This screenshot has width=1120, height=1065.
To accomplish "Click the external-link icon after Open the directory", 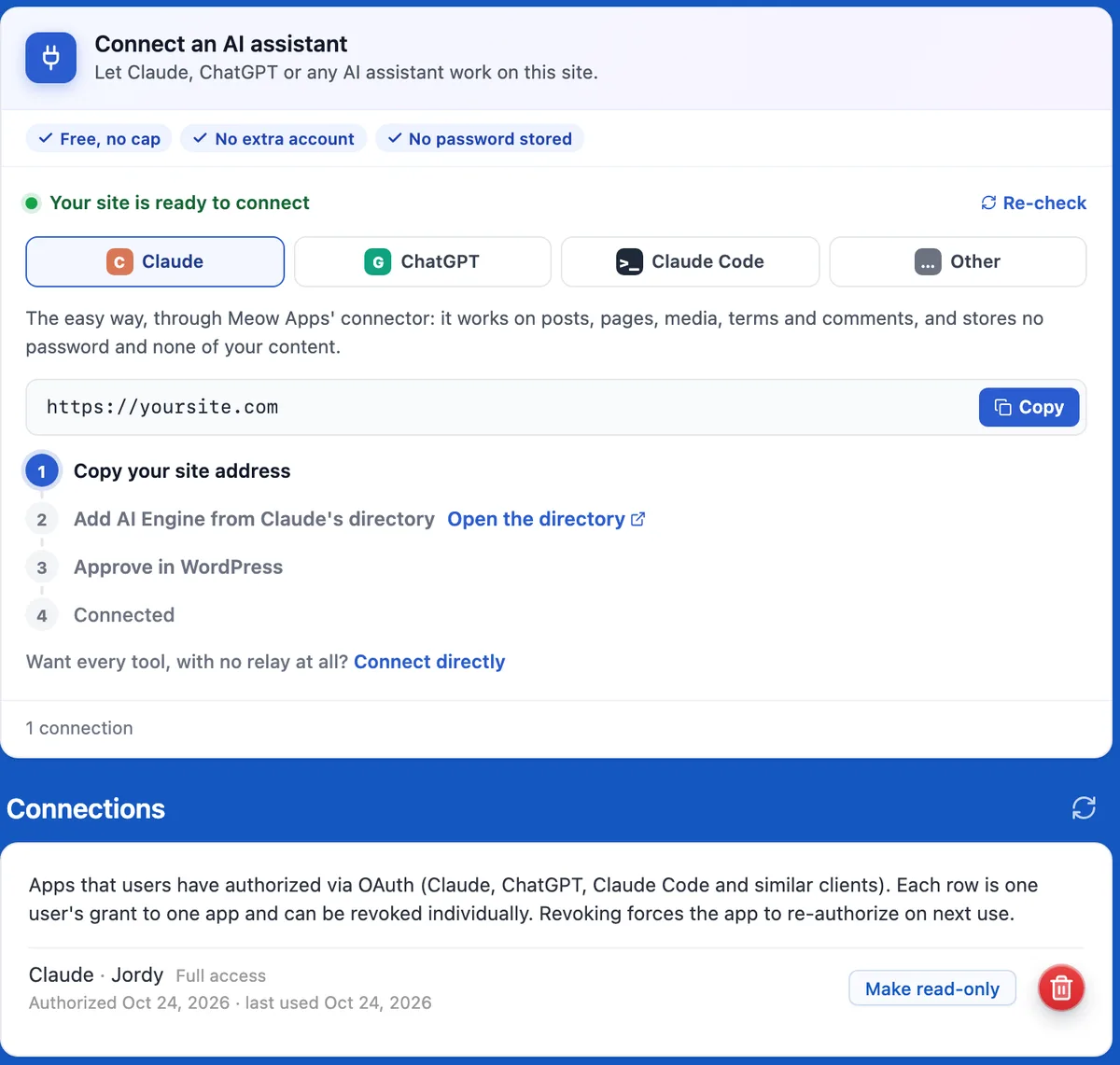I will coord(638,519).
